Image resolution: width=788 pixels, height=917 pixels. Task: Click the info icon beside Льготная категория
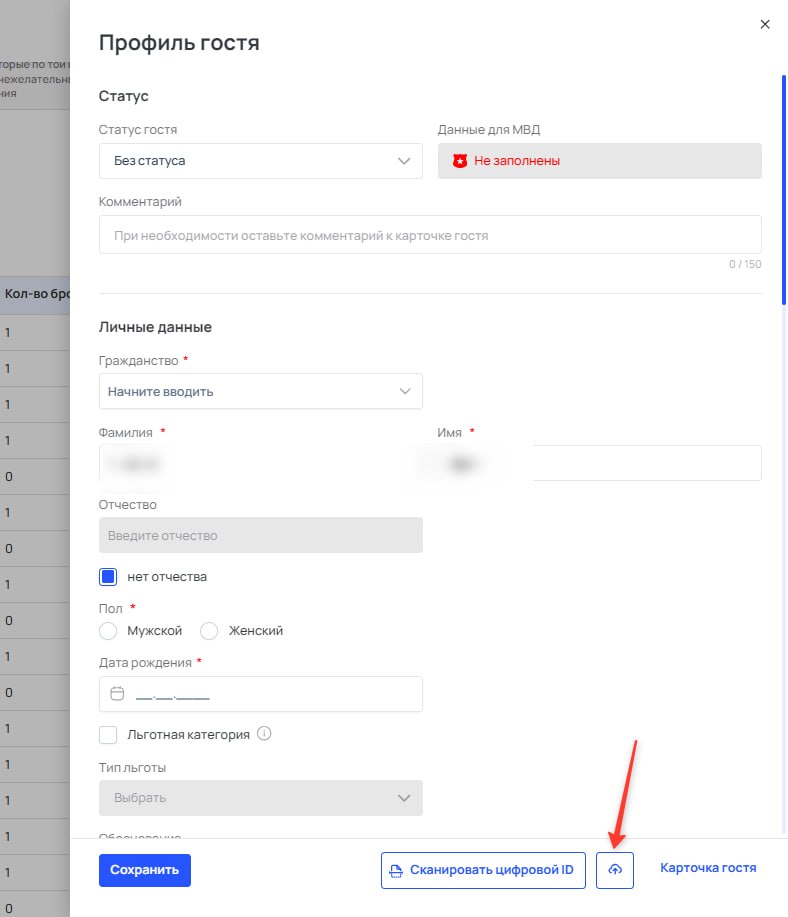click(264, 733)
